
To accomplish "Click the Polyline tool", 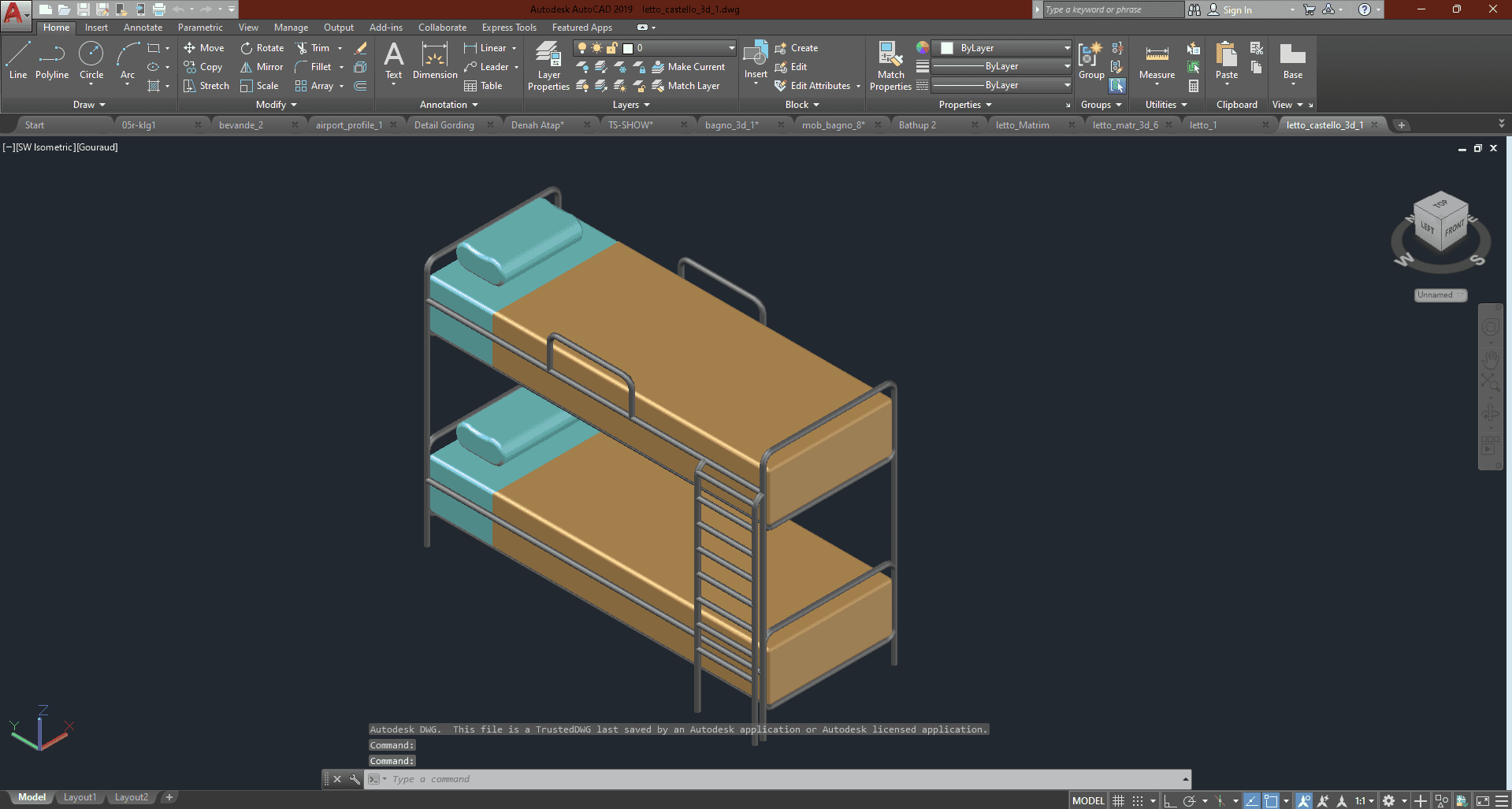I will point(52,61).
